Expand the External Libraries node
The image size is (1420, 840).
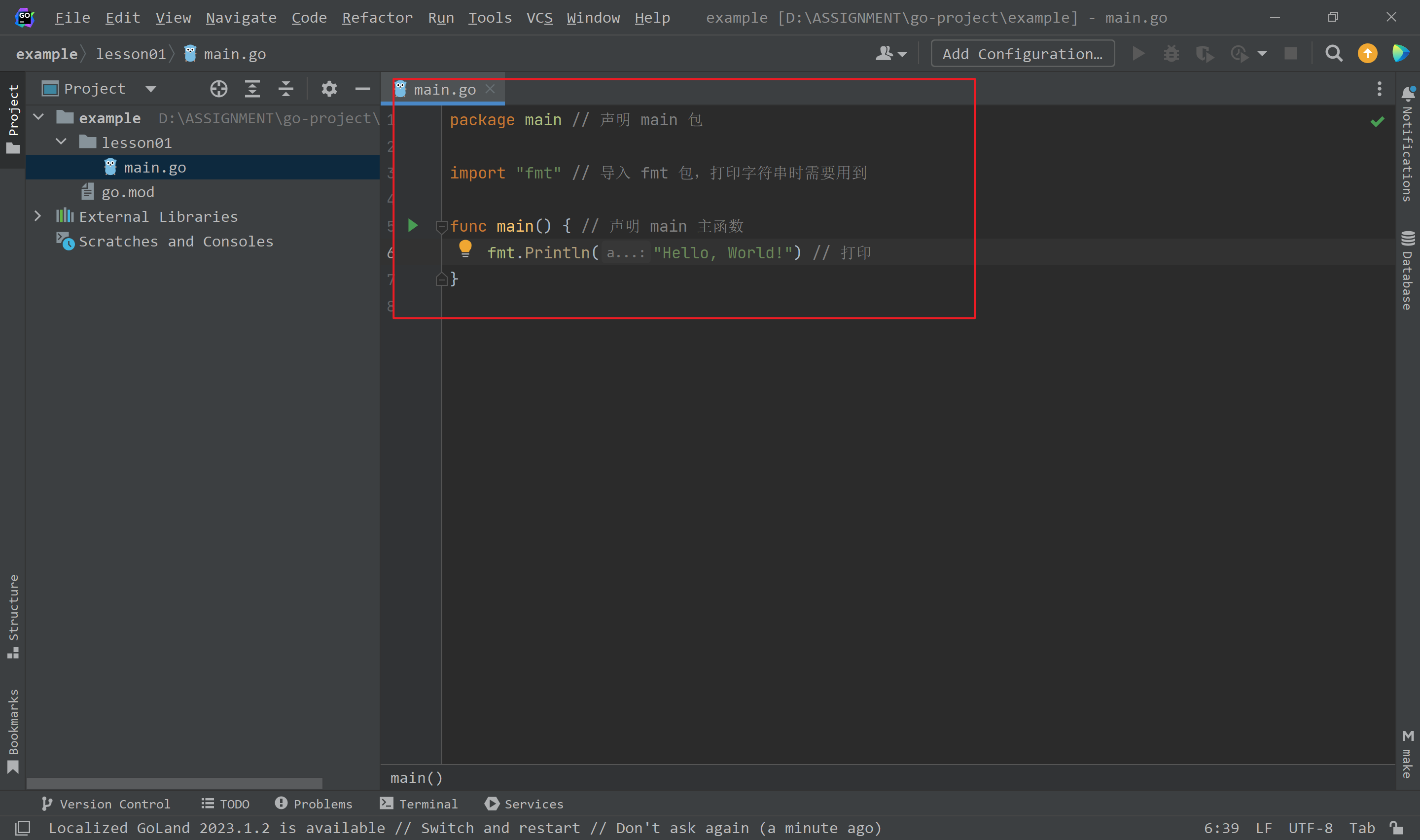coord(37,216)
